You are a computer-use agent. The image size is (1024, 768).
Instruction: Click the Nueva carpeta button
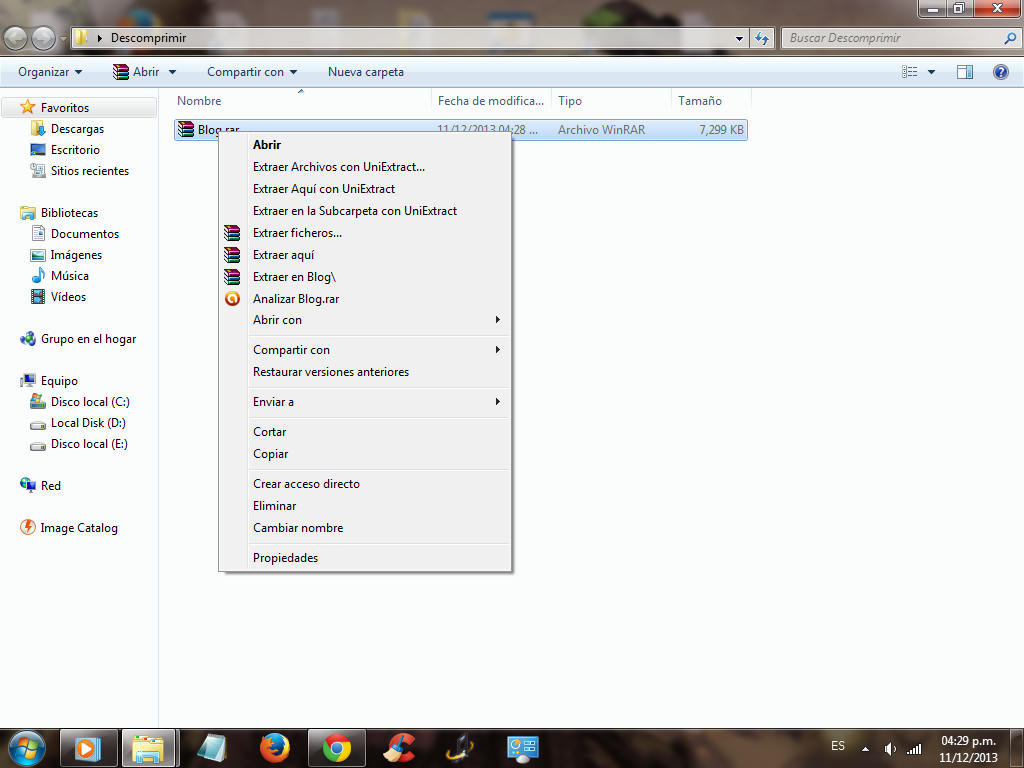(366, 72)
